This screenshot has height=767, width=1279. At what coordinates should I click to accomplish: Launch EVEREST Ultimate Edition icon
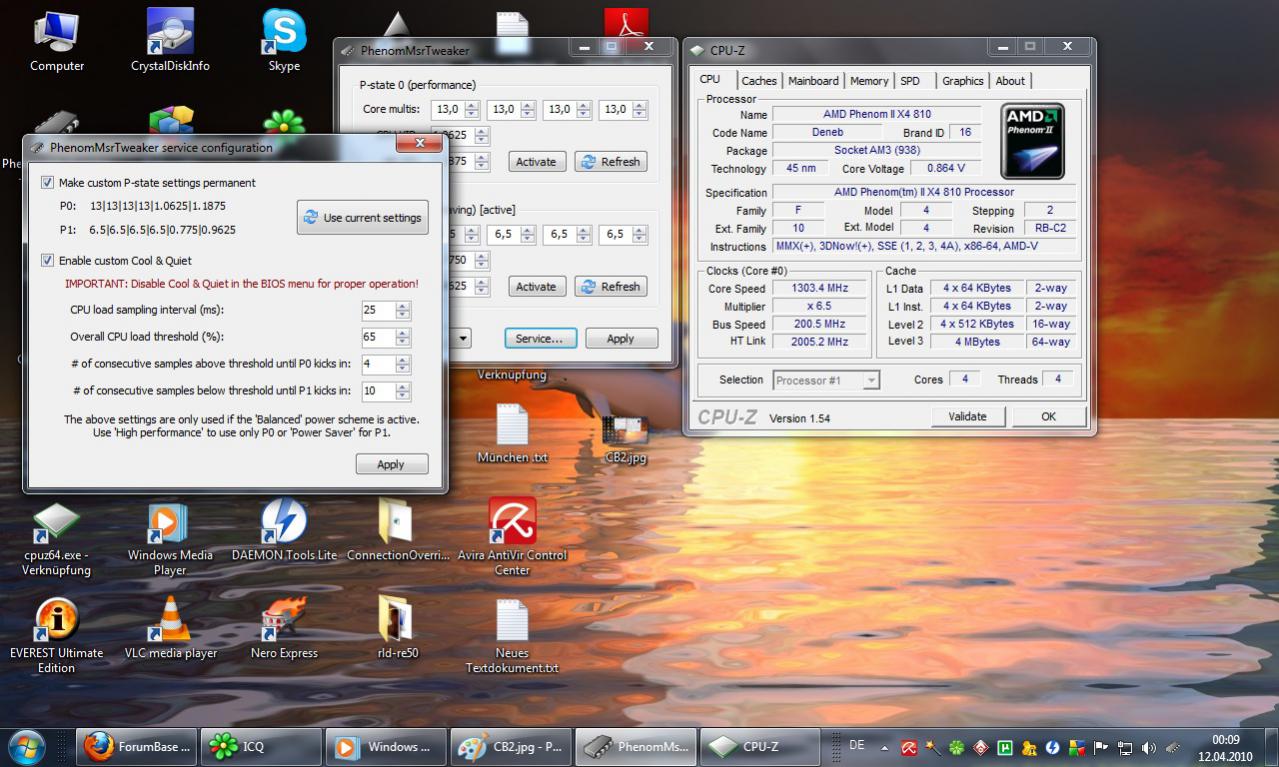57,637
